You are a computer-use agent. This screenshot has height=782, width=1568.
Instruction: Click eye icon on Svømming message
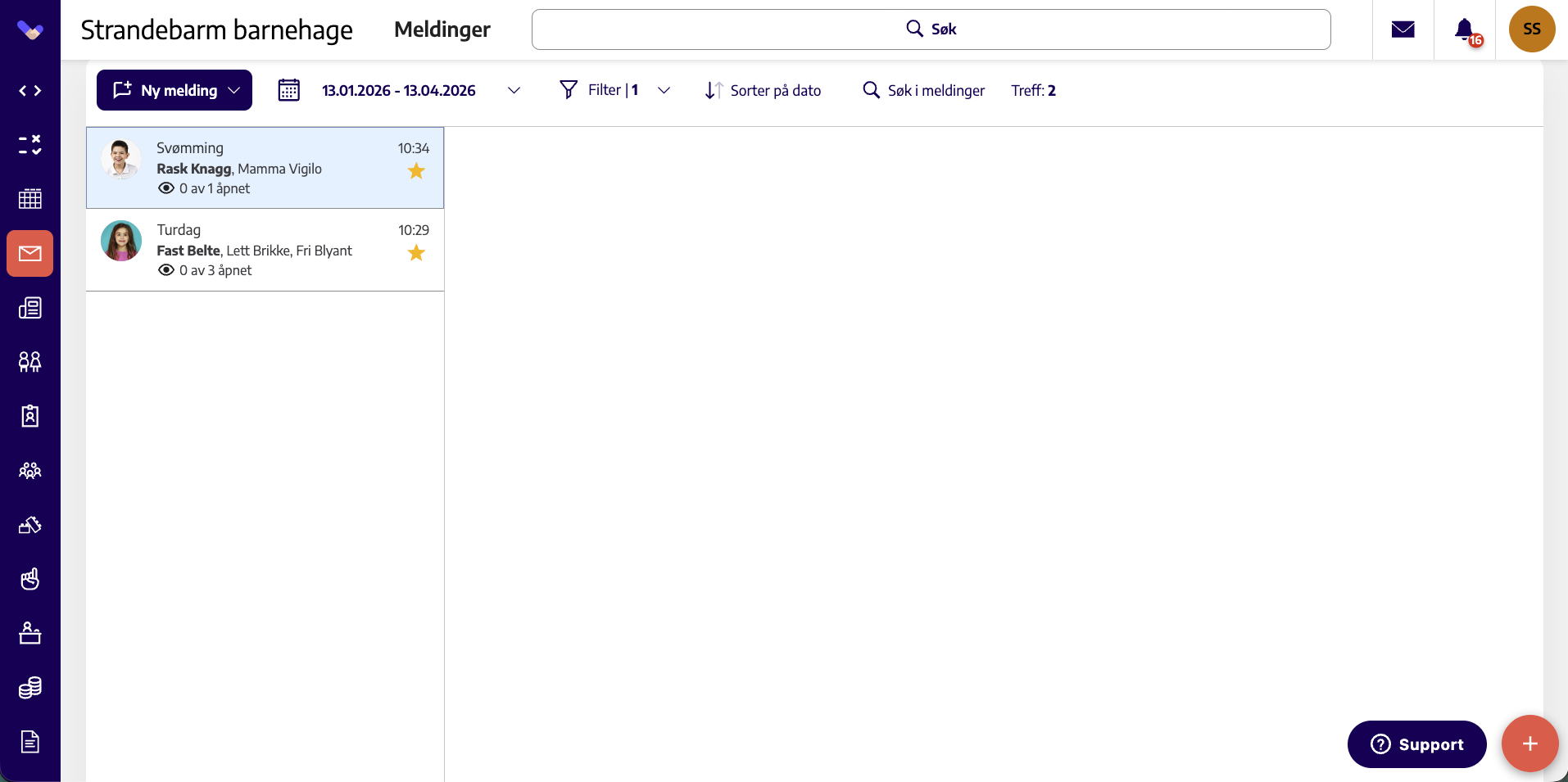tap(166, 188)
